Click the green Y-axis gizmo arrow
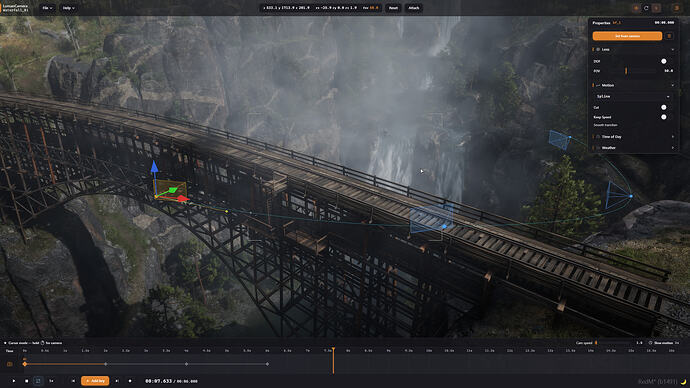This screenshot has height=388, width=690. click(173, 190)
